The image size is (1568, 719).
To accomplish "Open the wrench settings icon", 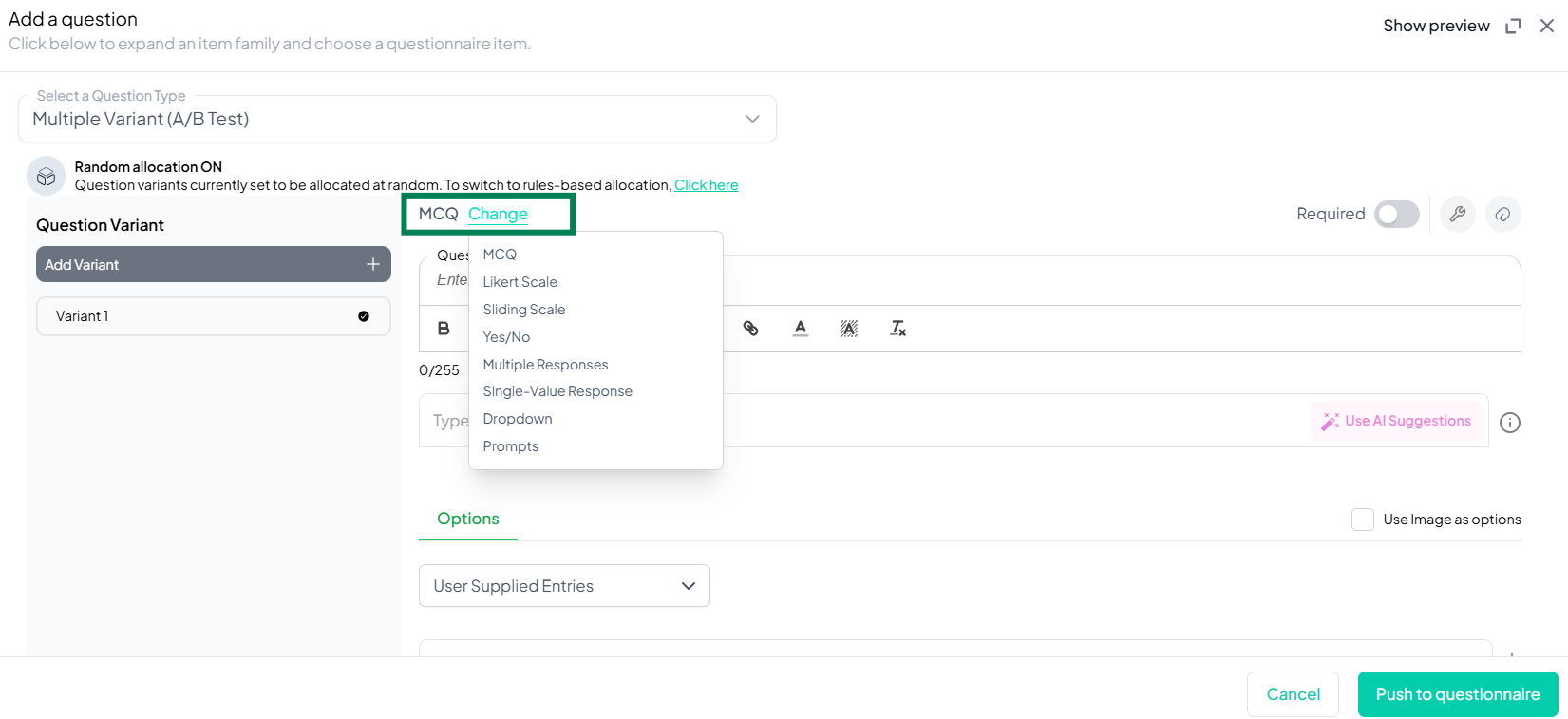I will (x=1457, y=214).
